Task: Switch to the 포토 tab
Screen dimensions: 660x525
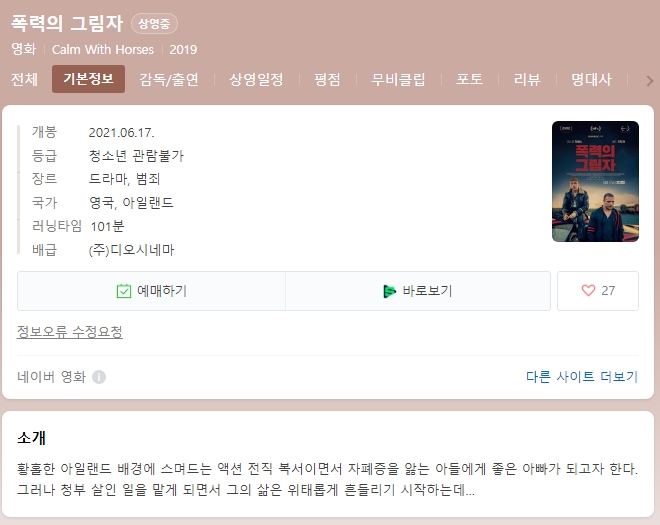Action: (x=469, y=79)
